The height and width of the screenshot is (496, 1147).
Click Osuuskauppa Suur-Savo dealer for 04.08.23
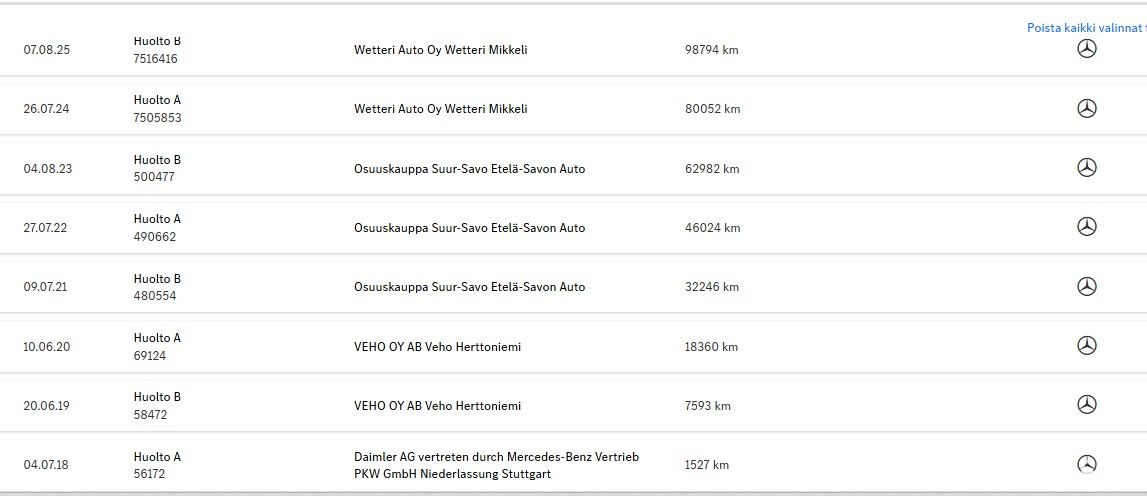coord(469,169)
